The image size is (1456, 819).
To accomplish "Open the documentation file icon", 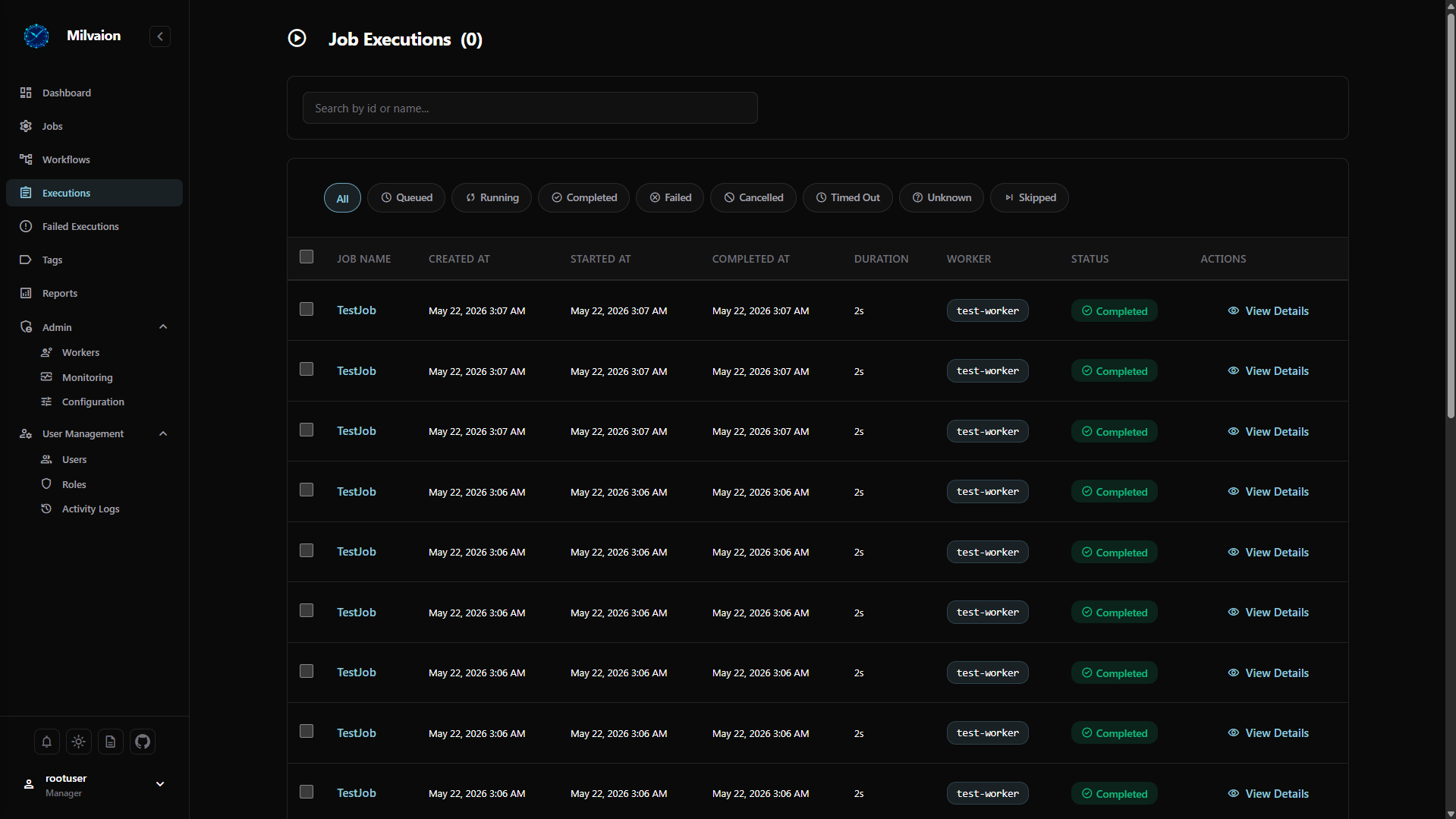I will 110,742.
